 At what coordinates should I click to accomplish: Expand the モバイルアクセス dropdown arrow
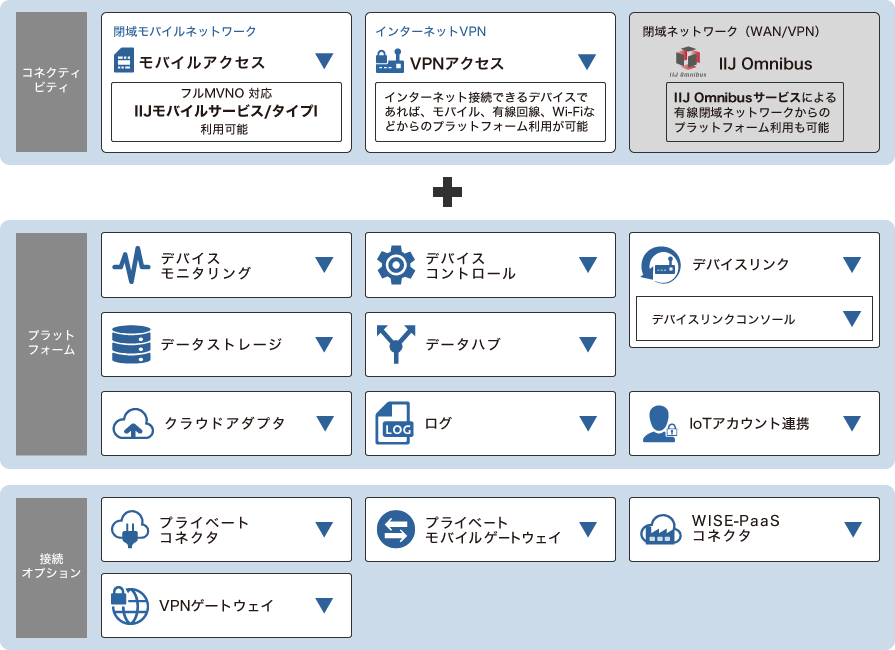[x=323, y=60]
